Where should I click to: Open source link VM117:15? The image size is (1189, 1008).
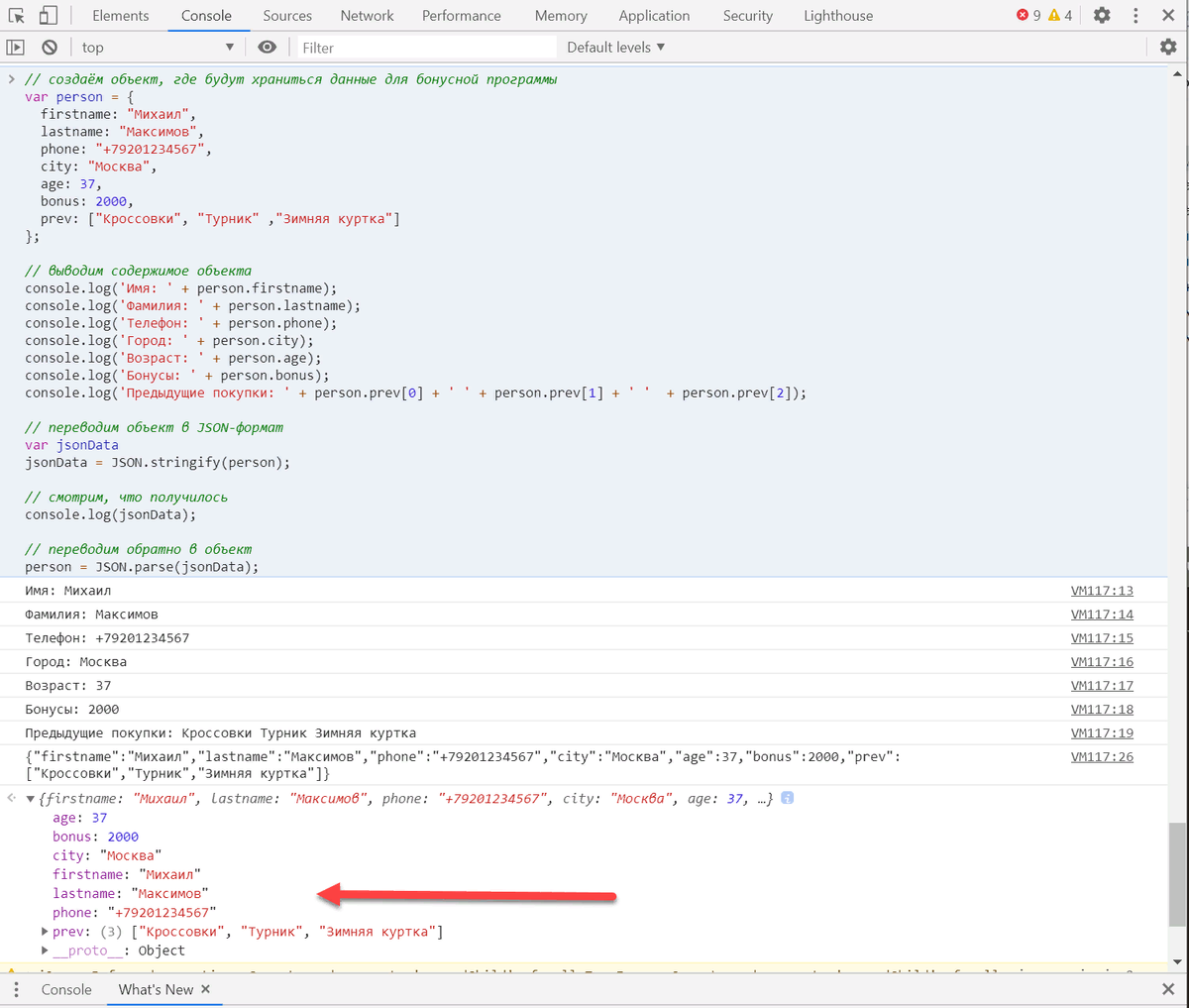click(1102, 638)
